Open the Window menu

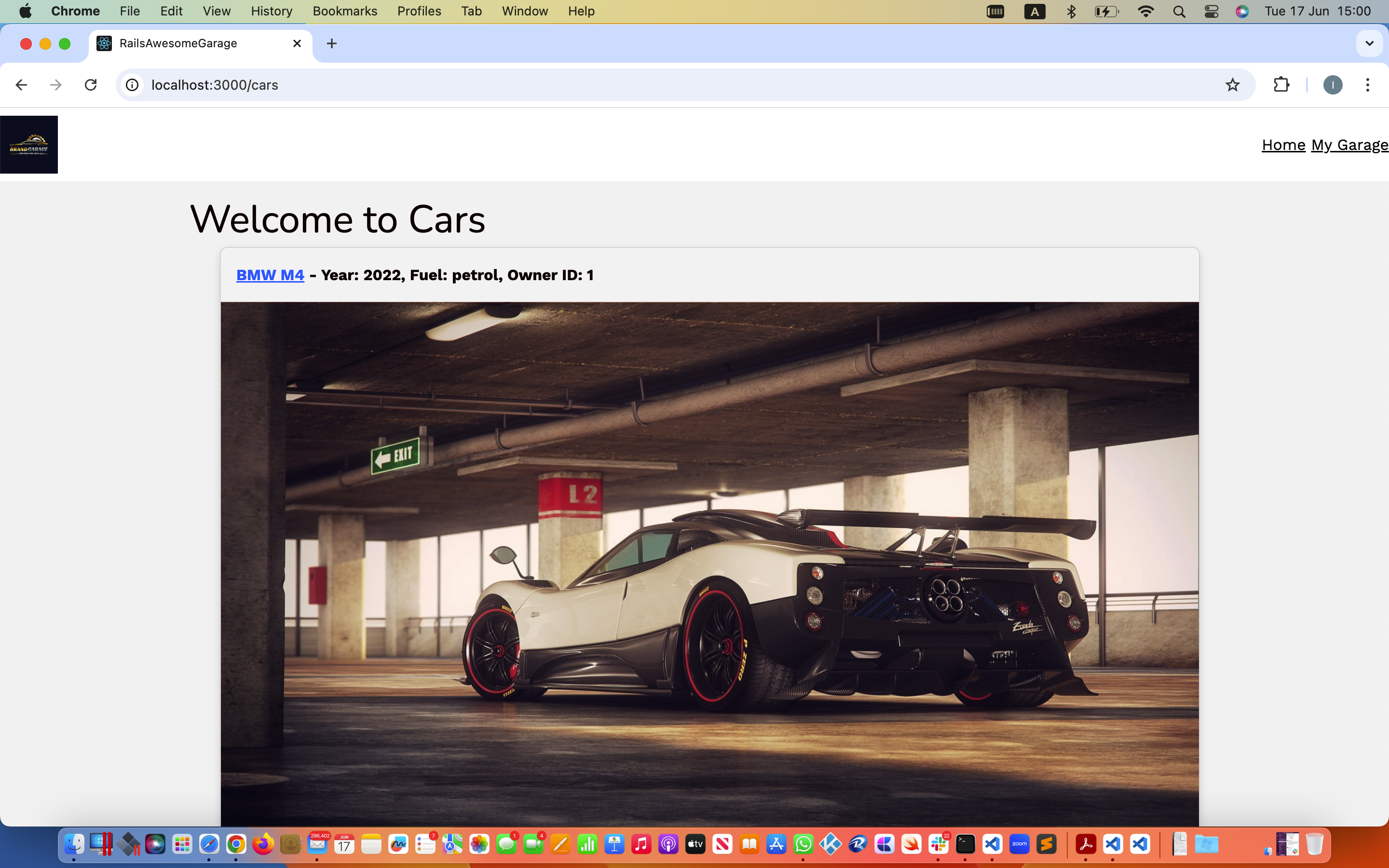tap(525, 11)
